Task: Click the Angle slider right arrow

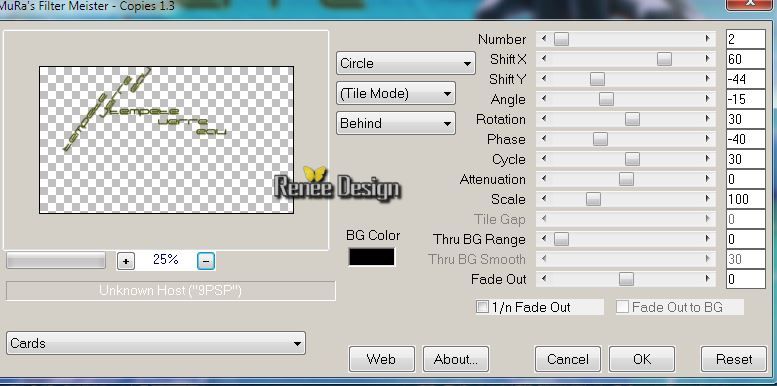Action: (x=708, y=99)
